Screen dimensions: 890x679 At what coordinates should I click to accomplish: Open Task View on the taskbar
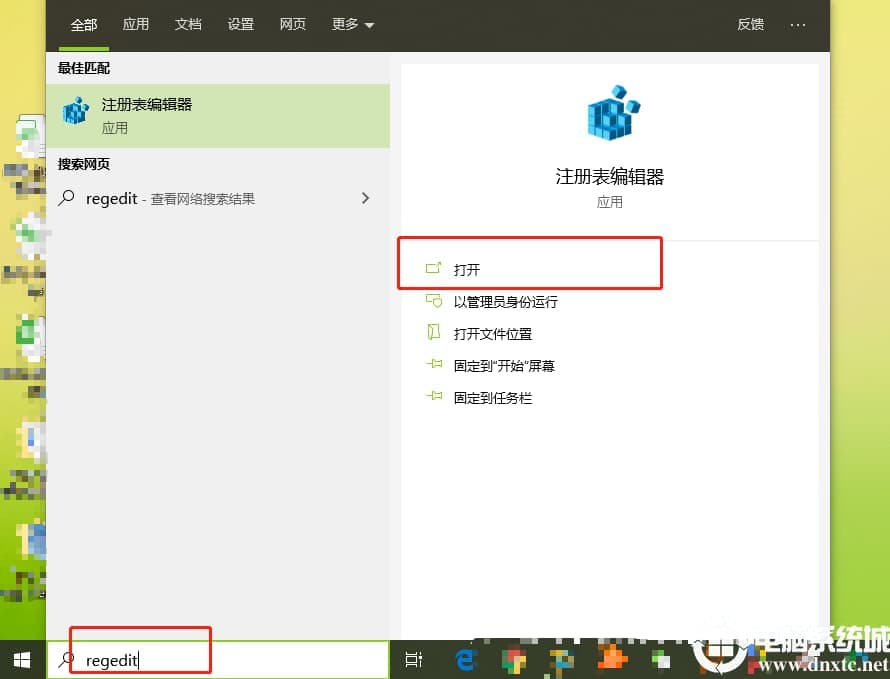[x=414, y=660]
